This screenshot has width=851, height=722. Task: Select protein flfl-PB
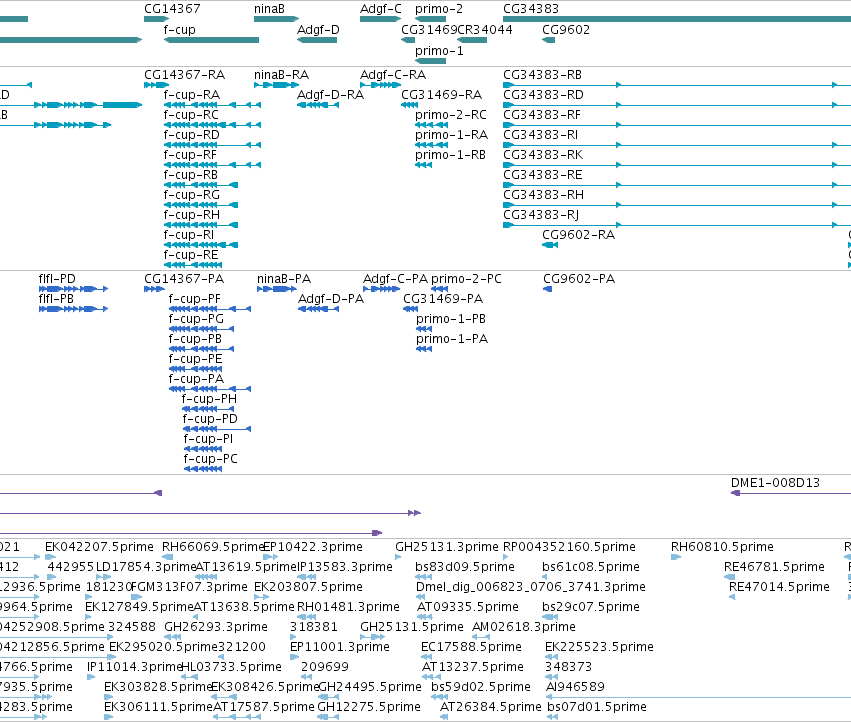[x=56, y=299]
